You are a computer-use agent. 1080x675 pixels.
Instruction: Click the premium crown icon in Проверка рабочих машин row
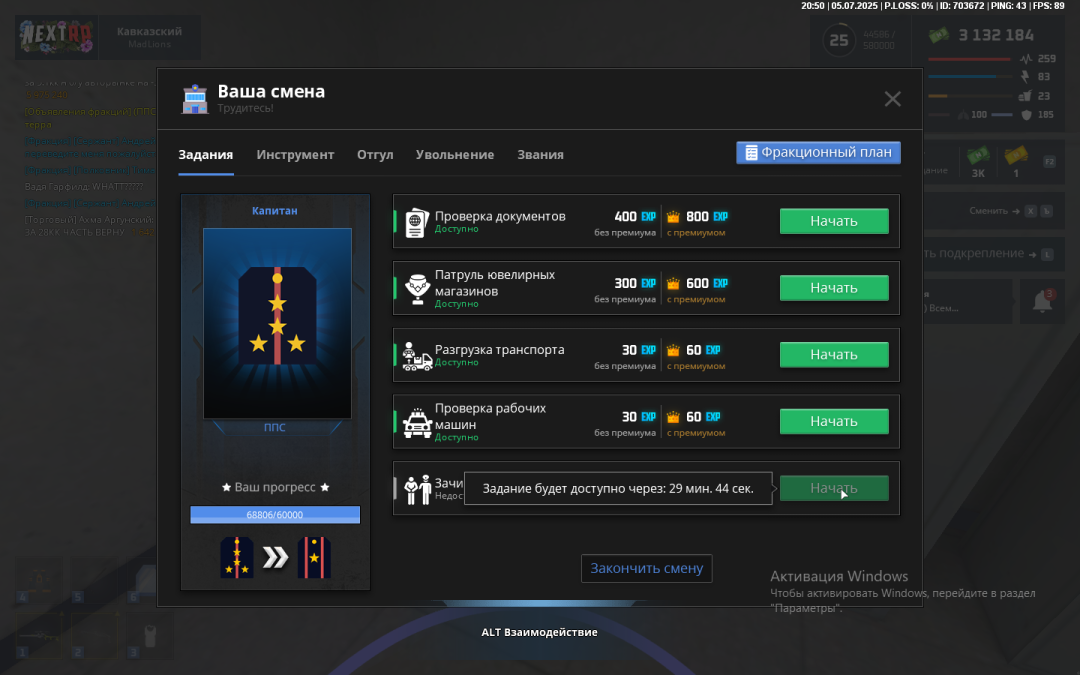pos(673,417)
